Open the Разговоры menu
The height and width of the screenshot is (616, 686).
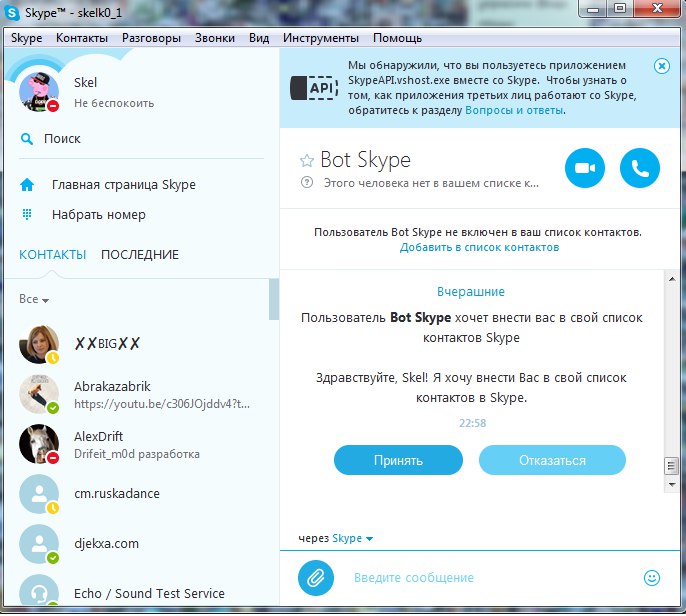coord(151,38)
